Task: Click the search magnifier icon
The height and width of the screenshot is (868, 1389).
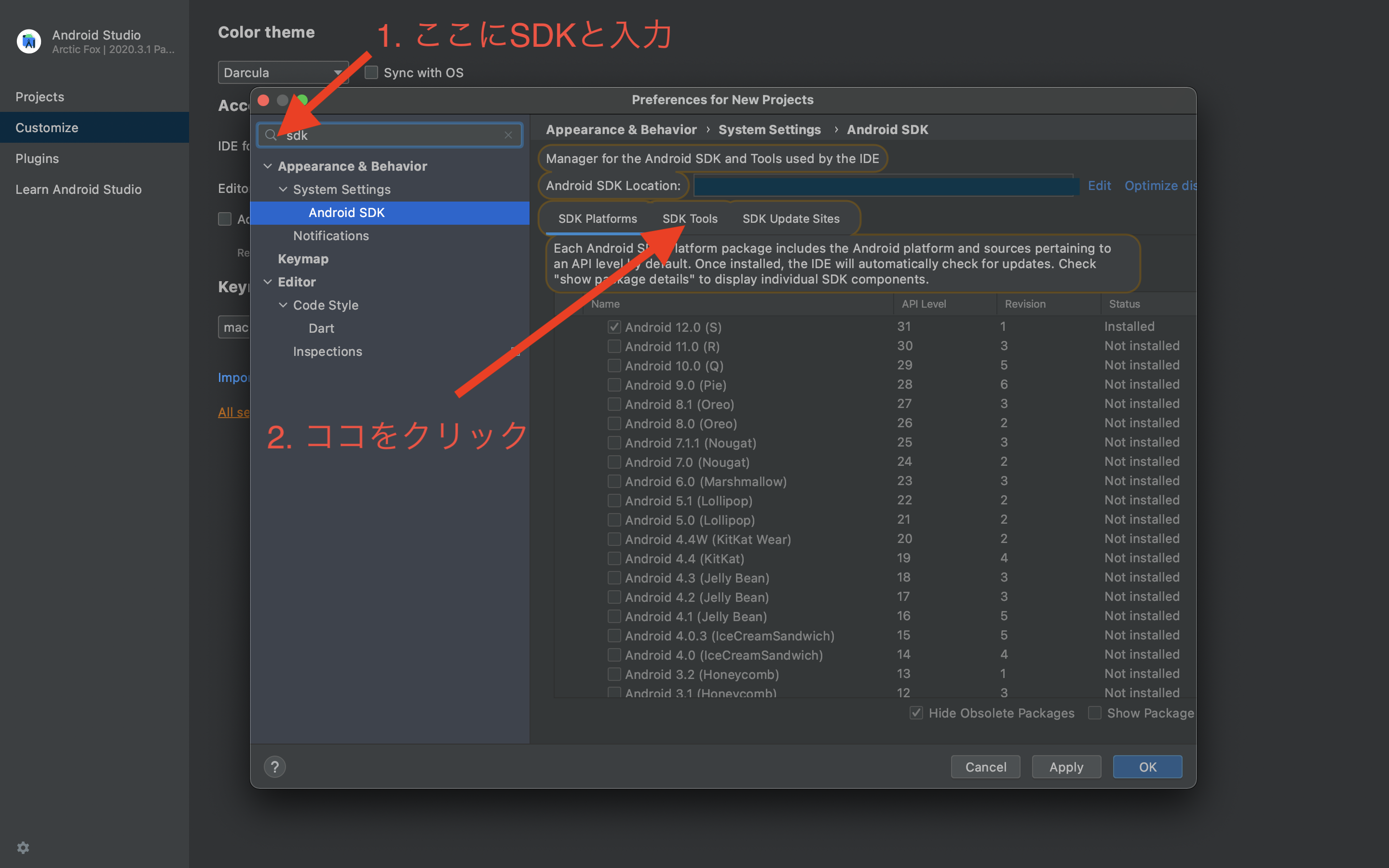Action: coord(271,135)
